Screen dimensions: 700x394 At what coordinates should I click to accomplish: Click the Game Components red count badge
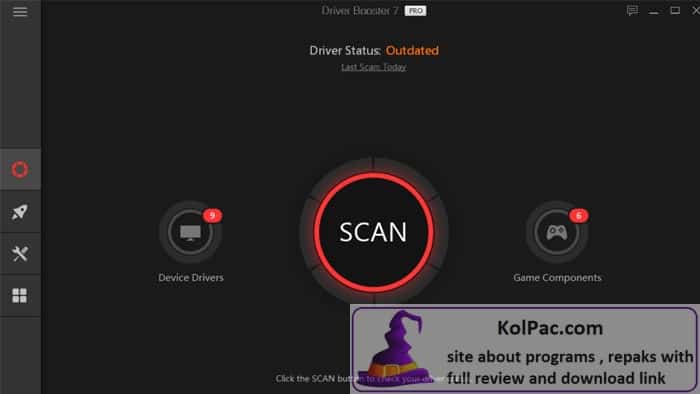[579, 216]
